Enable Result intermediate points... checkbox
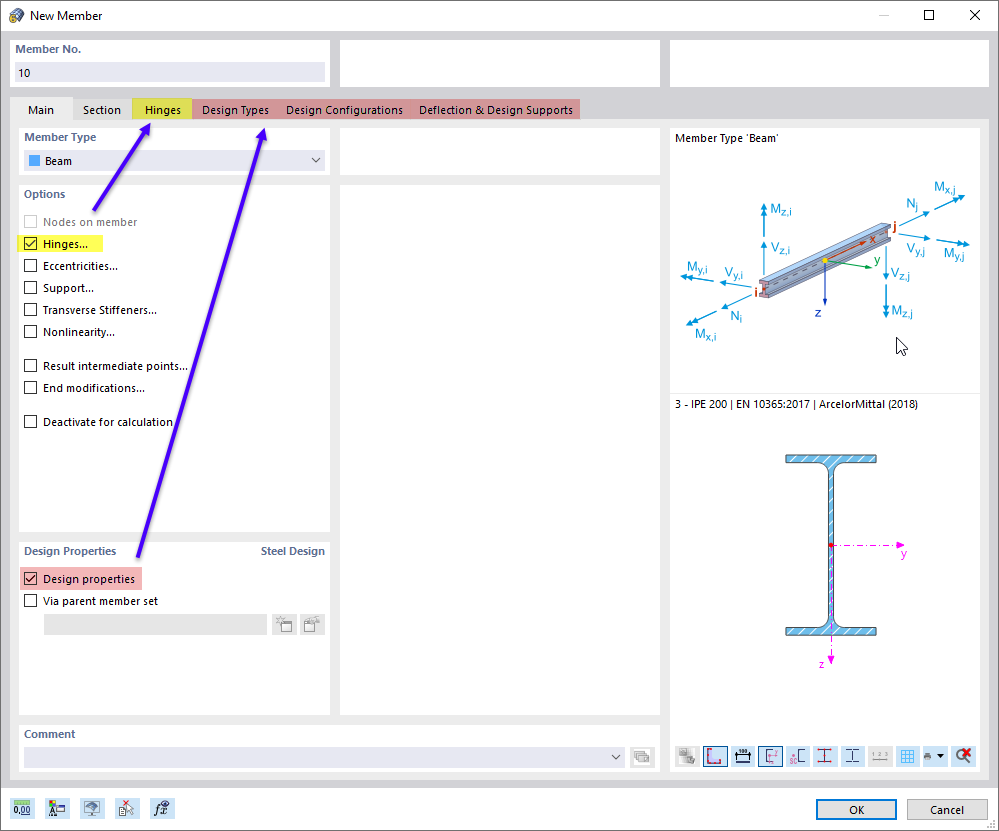The height and width of the screenshot is (831, 999). tap(31, 366)
